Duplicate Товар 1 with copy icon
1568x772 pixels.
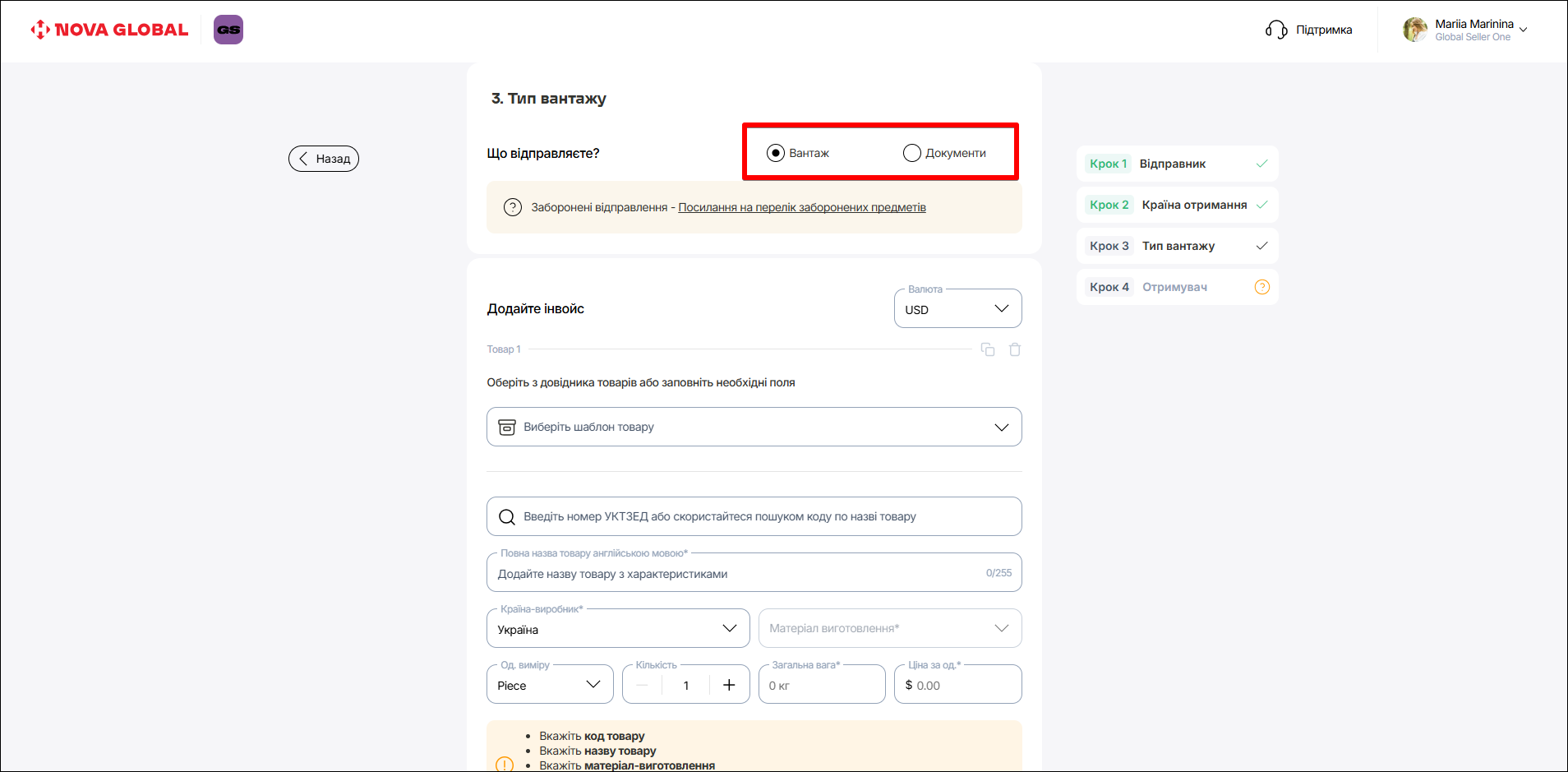click(988, 349)
